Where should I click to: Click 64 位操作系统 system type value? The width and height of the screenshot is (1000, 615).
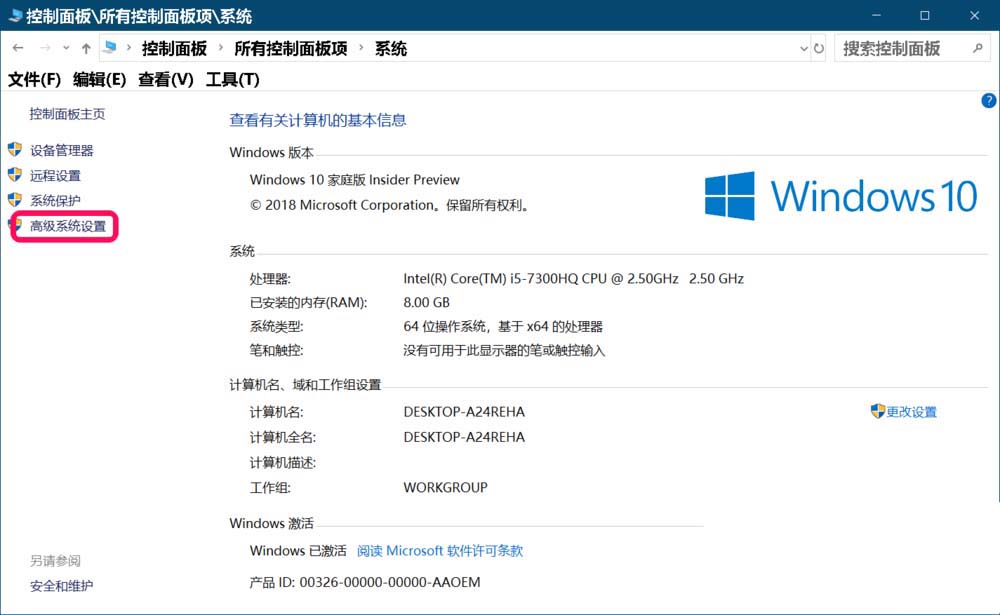[503, 327]
